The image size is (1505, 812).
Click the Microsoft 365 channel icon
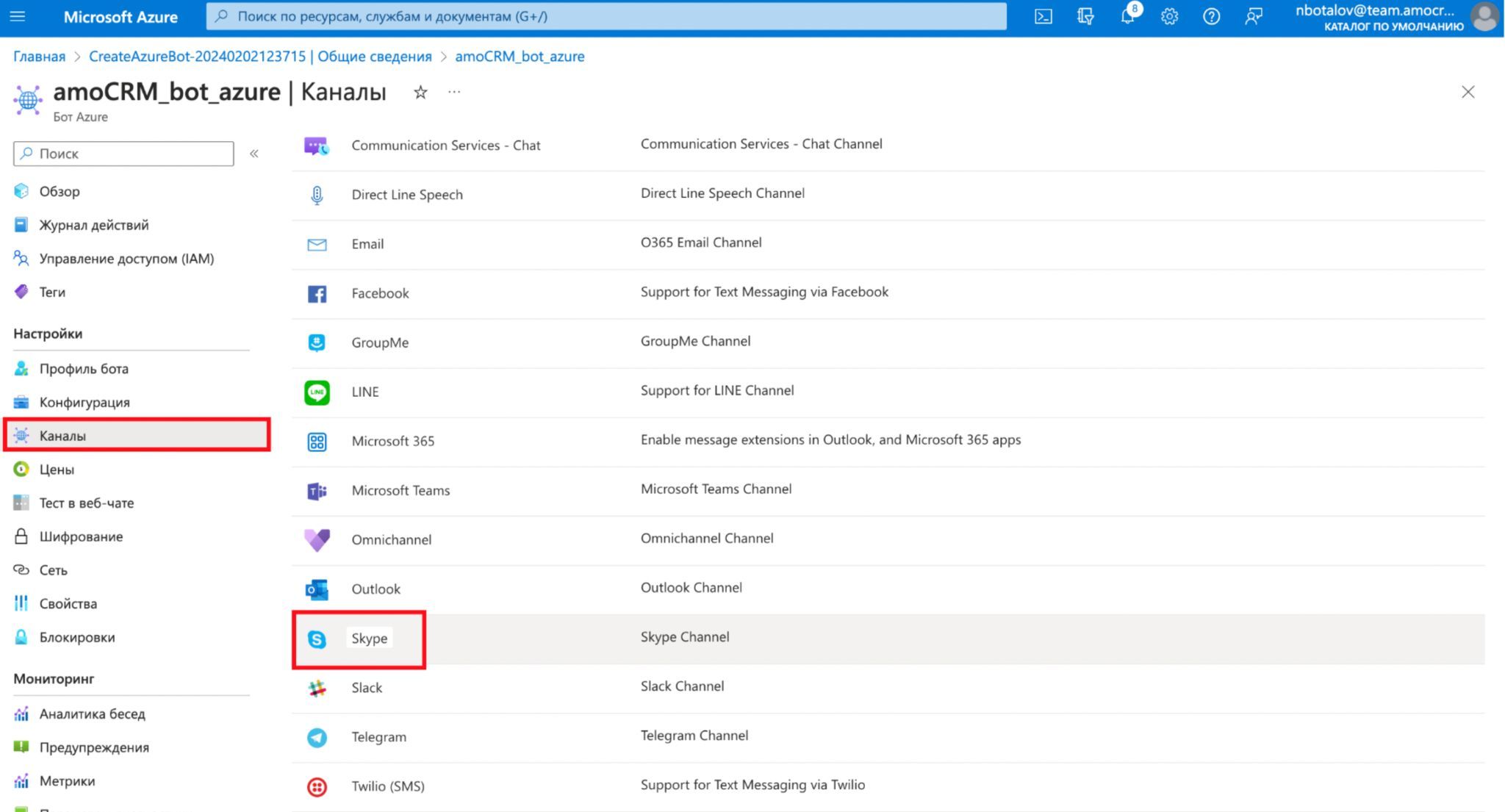(317, 442)
